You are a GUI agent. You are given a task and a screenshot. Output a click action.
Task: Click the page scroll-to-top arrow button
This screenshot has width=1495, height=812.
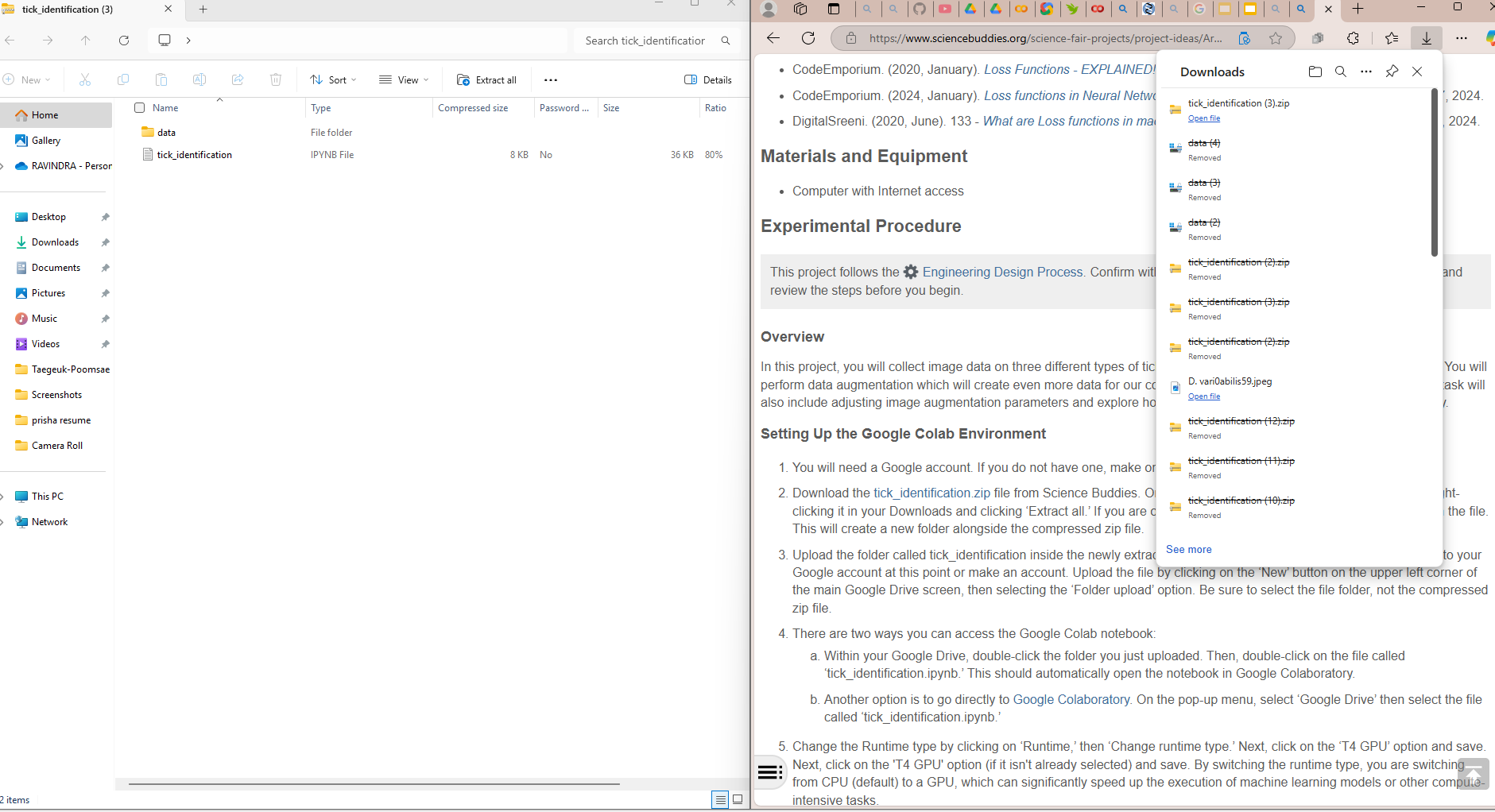click(x=1473, y=775)
